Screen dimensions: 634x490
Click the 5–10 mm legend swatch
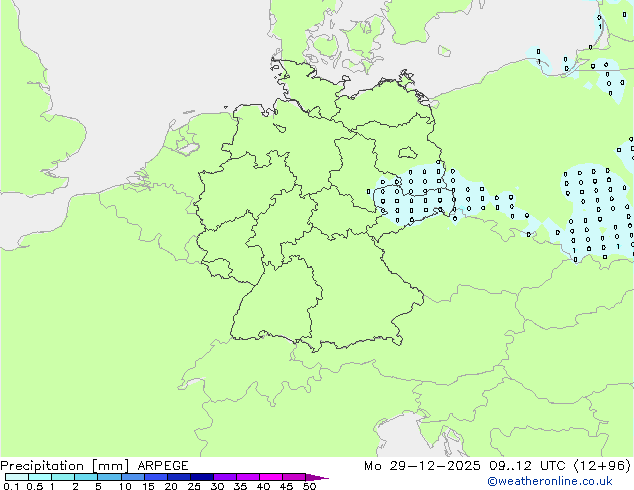pyautogui.click(x=109, y=477)
